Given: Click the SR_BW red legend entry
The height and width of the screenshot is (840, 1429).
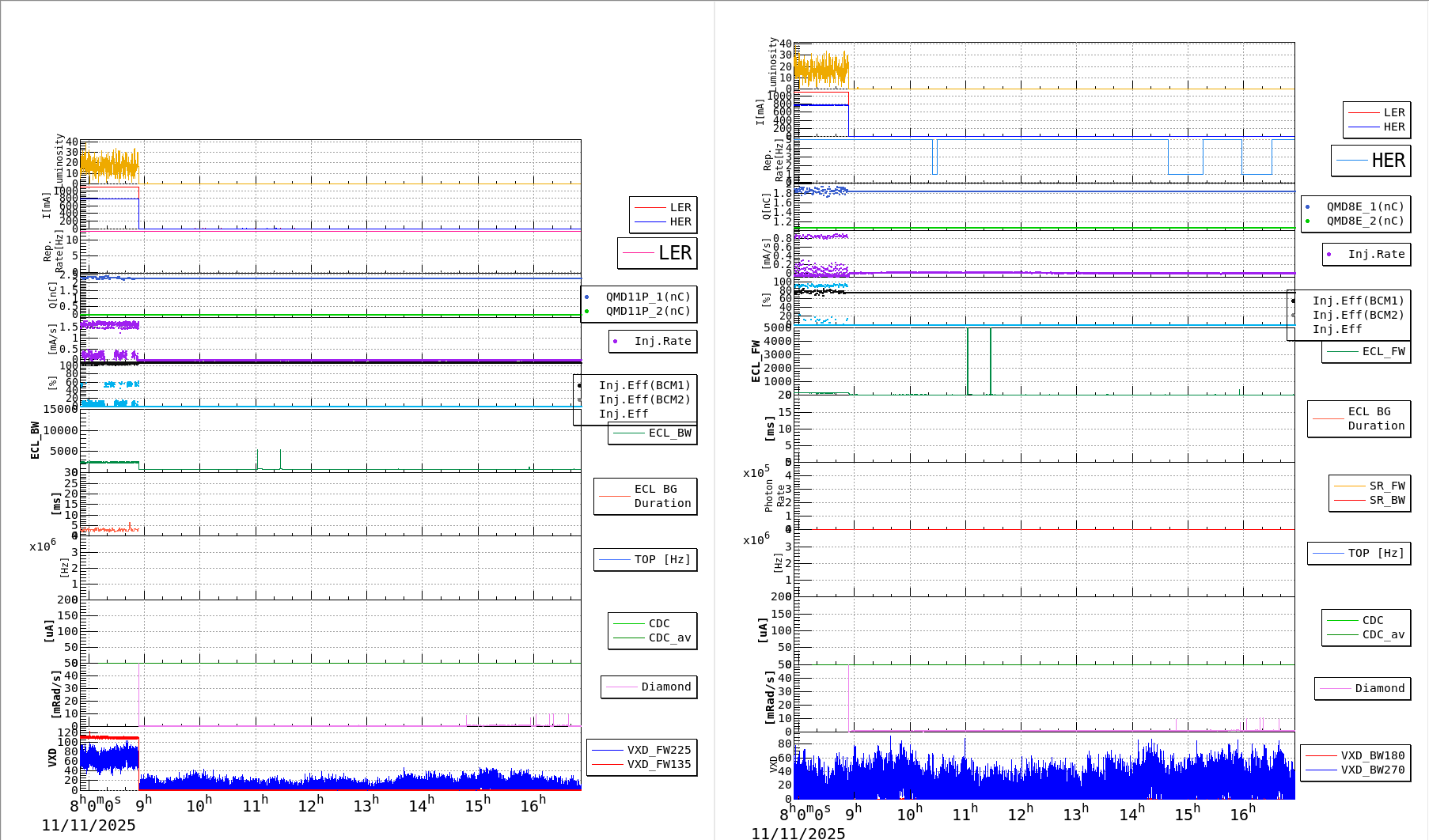Looking at the screenshot, I should click(1386, 501).
